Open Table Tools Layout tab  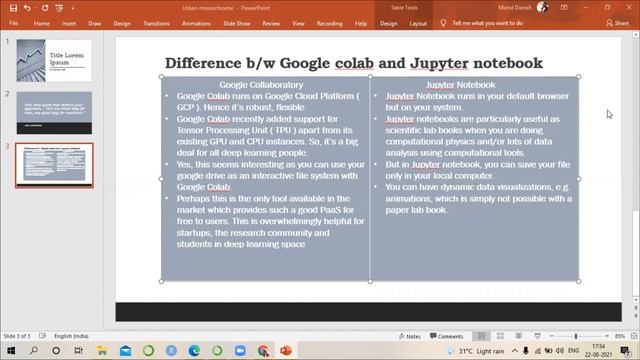coord(418,23)
